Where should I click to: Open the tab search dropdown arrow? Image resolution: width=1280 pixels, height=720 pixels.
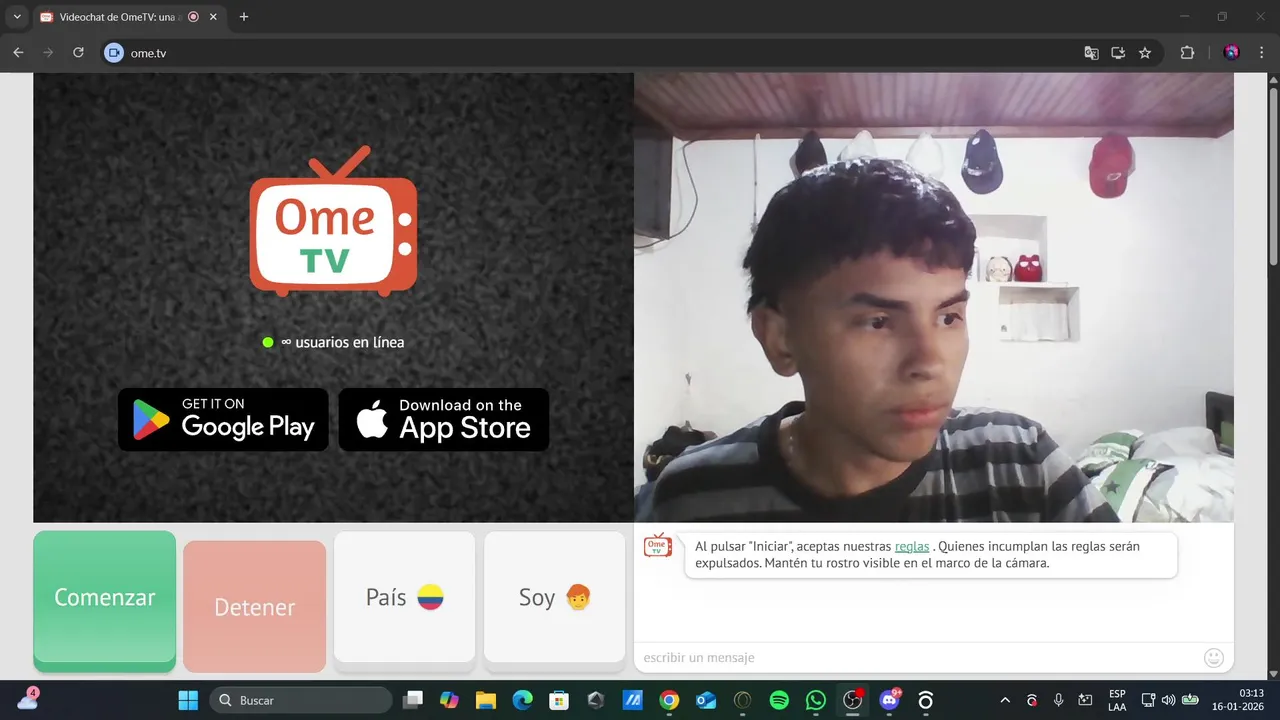[x=17, y=17]
